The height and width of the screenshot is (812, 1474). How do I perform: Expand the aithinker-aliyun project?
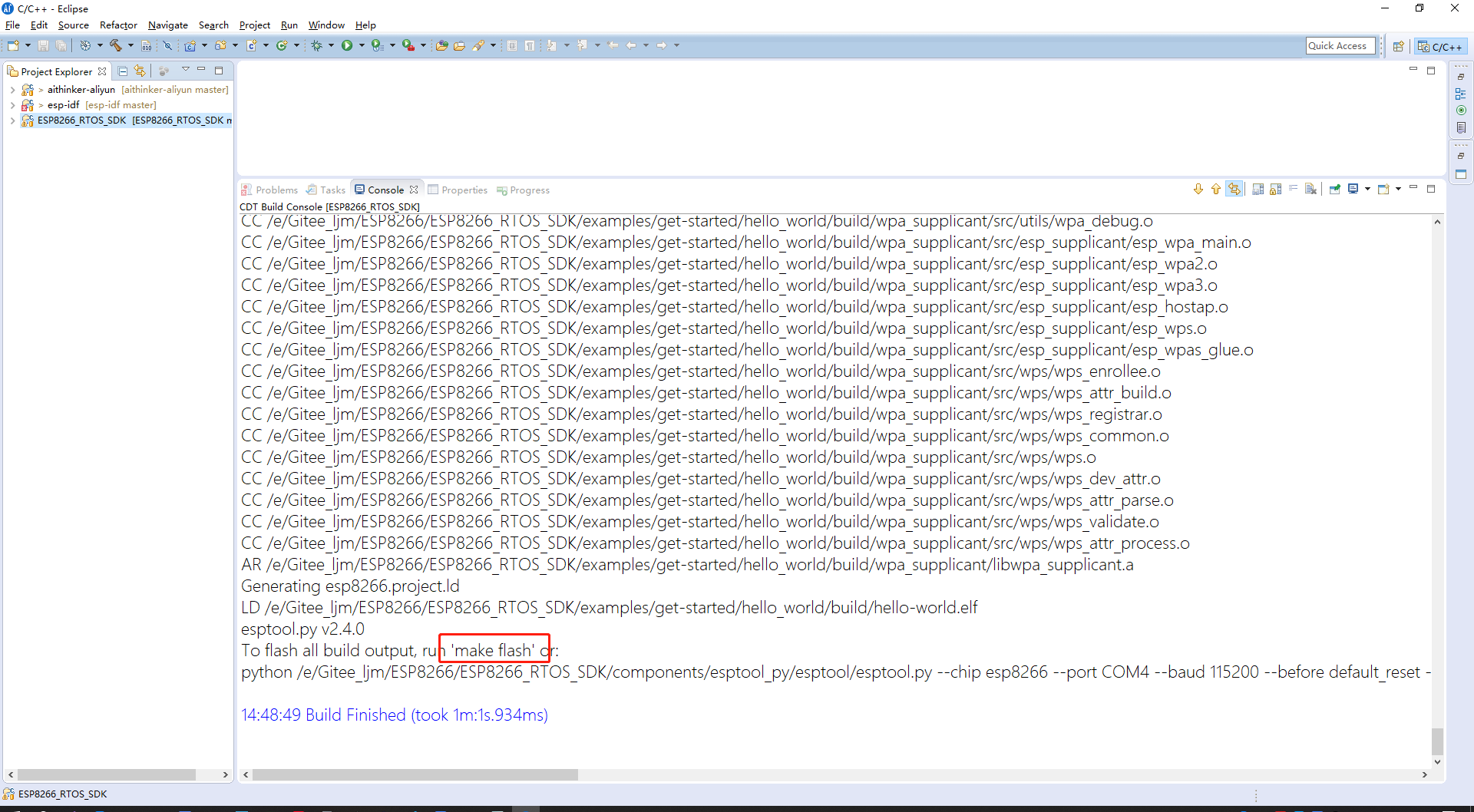[12, 90]
